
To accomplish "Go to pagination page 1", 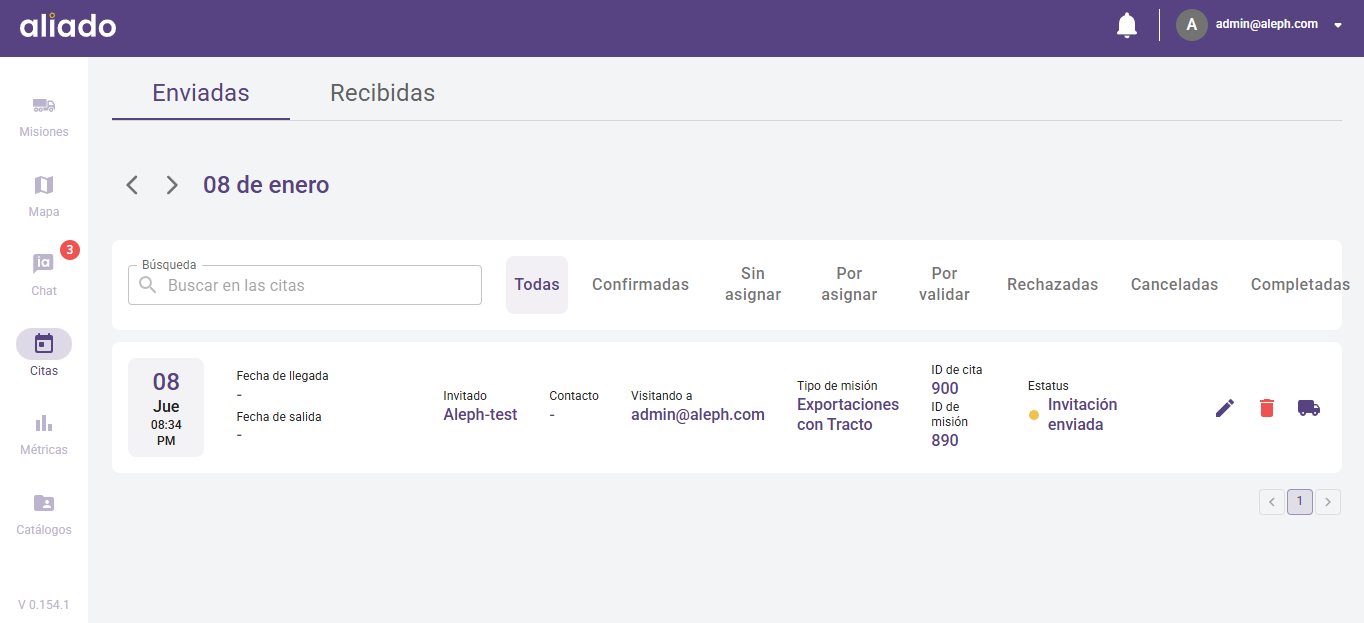I will click(1300, 502).
